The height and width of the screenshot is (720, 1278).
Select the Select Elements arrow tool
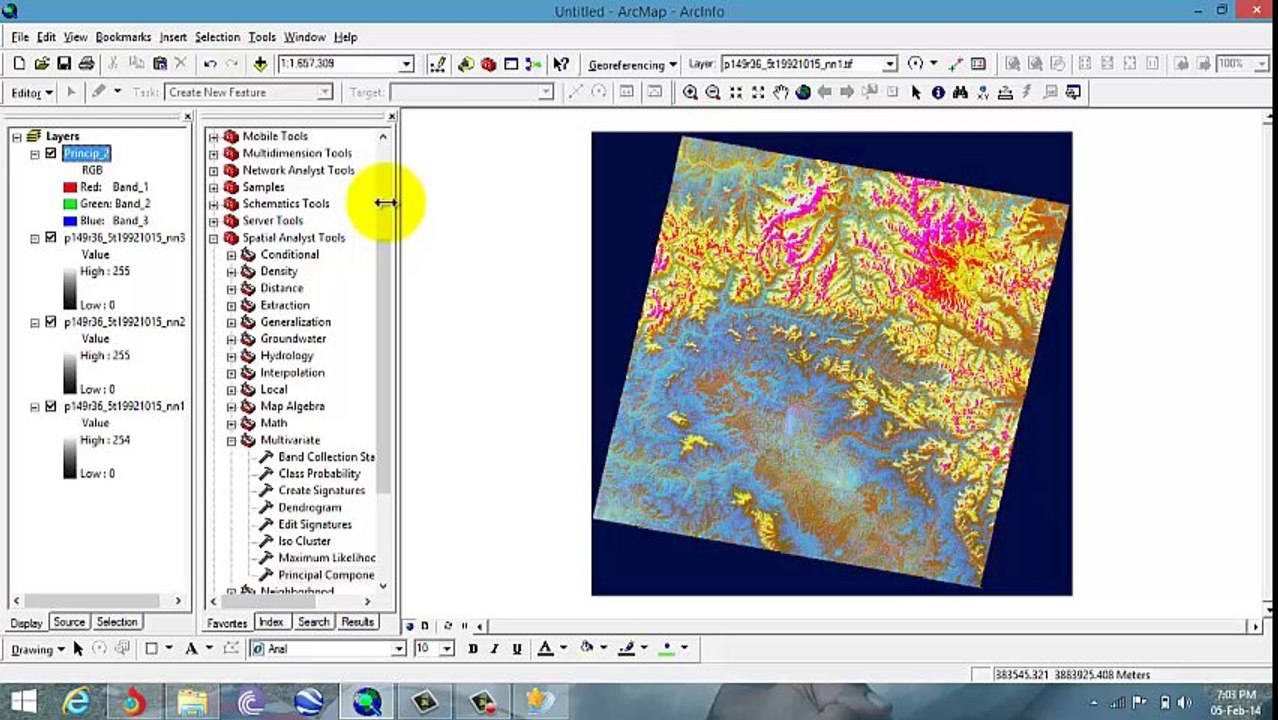[916, 92]
